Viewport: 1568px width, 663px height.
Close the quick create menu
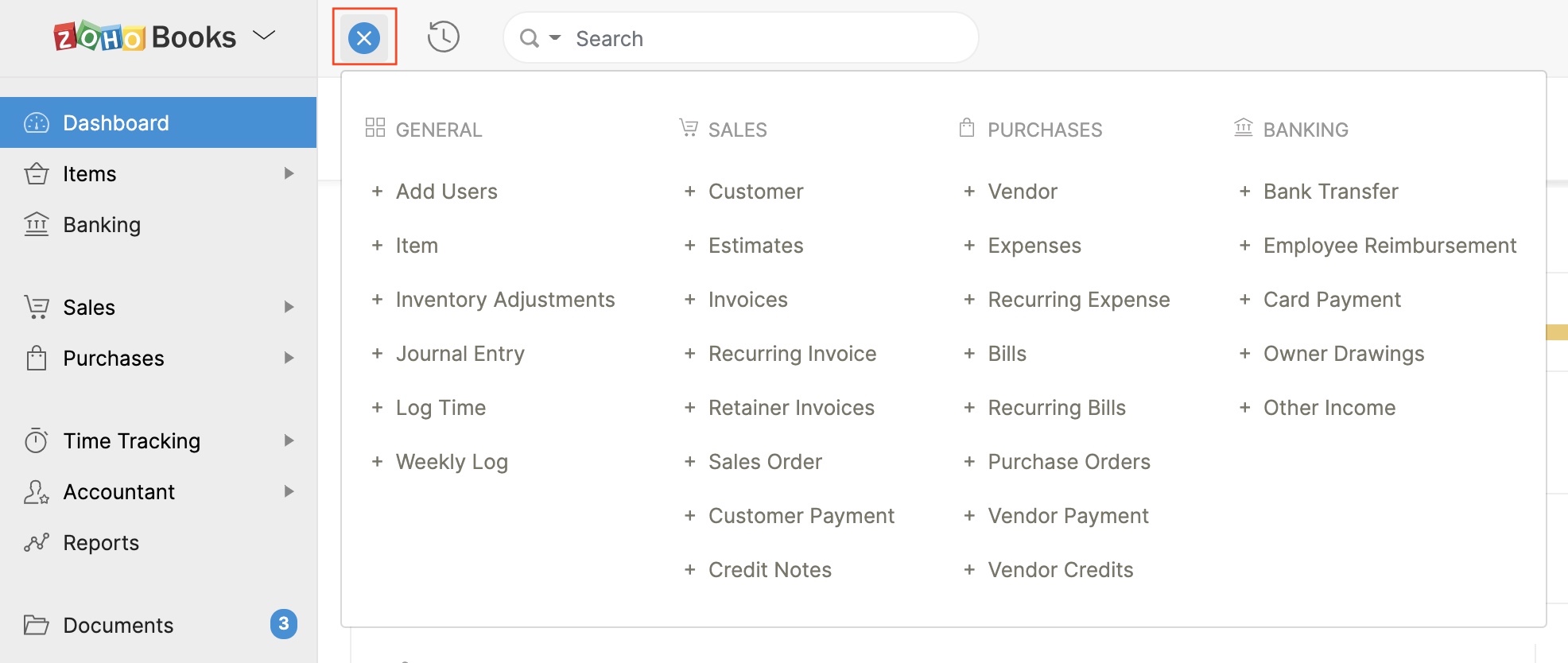click(x=364, y=37)
